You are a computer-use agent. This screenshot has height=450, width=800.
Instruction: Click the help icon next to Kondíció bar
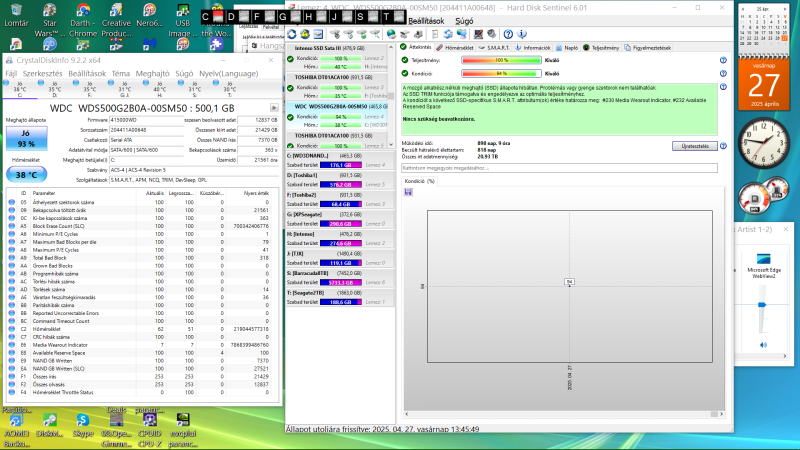click(x=723, y=73)
